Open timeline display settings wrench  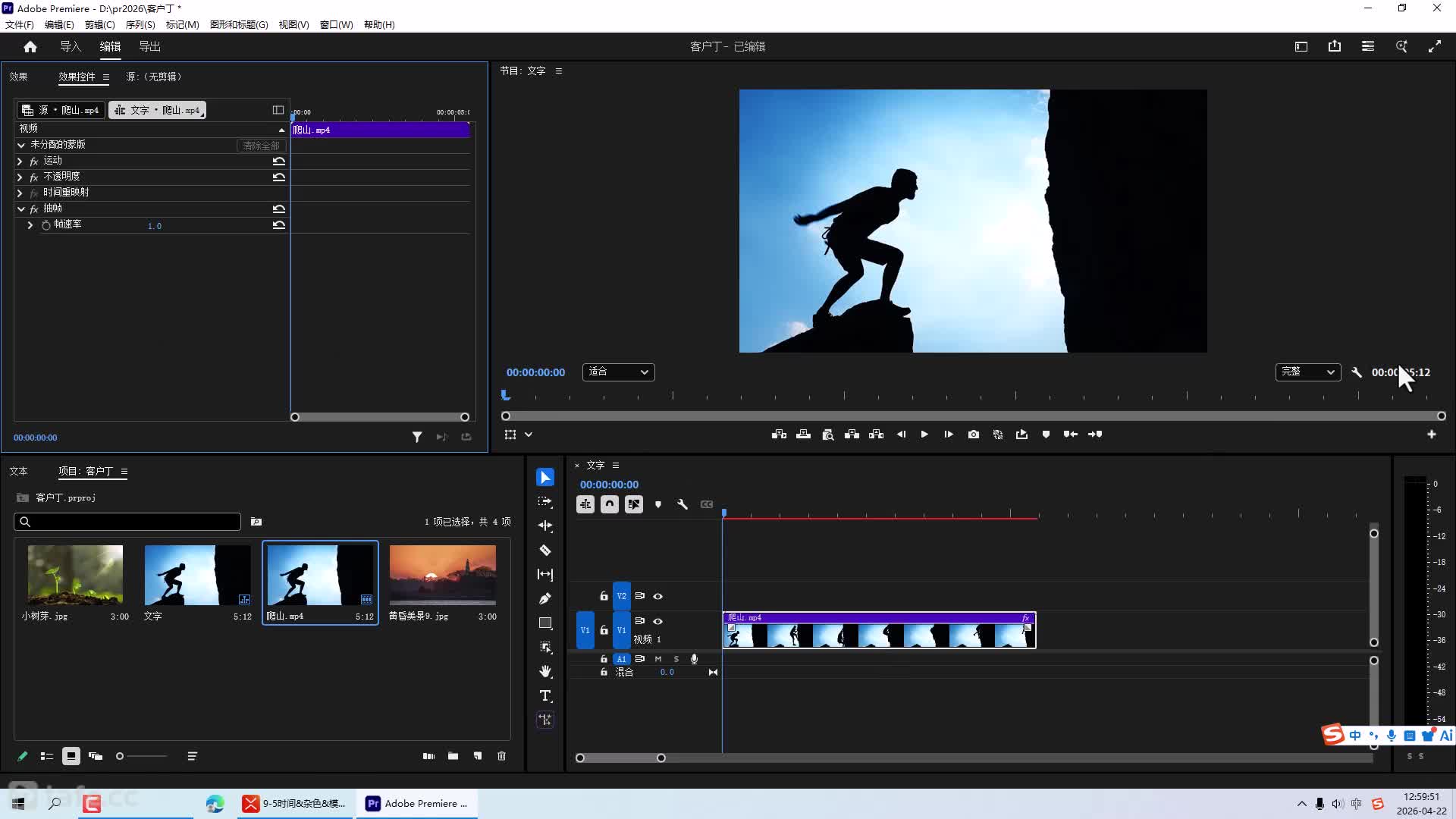coord(682,504)
